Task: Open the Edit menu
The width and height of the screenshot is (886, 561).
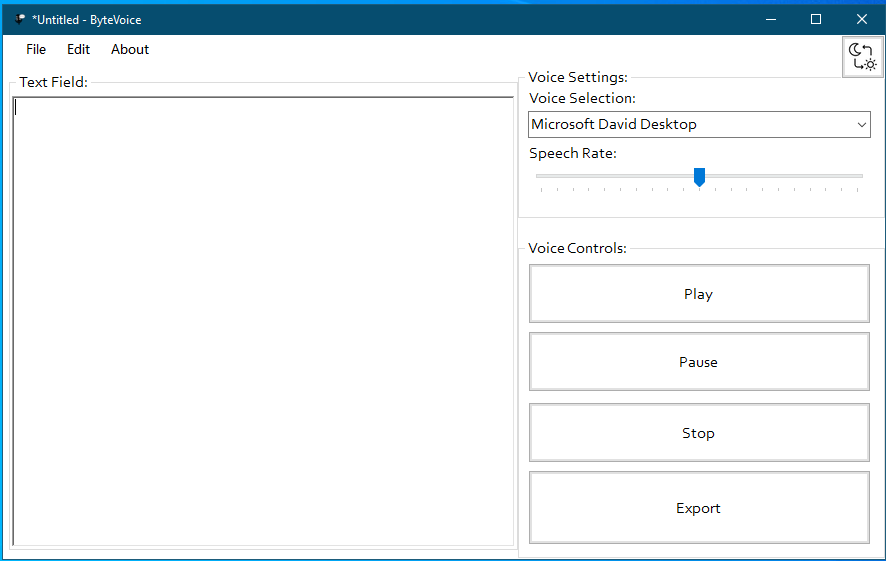Action: pyautogui.click(x=78, y=50)
